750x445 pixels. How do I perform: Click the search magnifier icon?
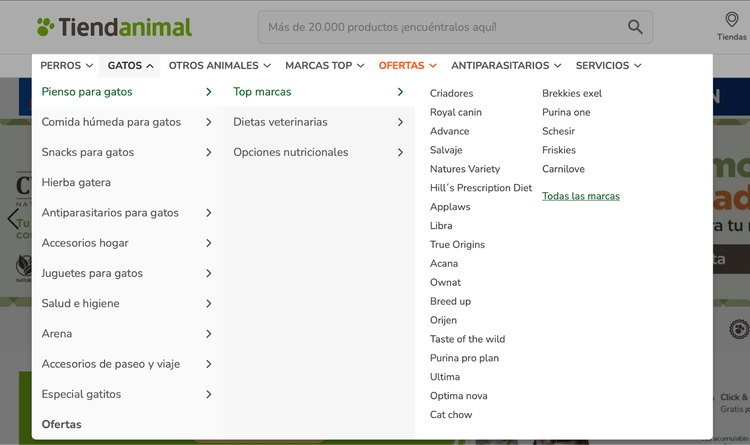point(635,27)
